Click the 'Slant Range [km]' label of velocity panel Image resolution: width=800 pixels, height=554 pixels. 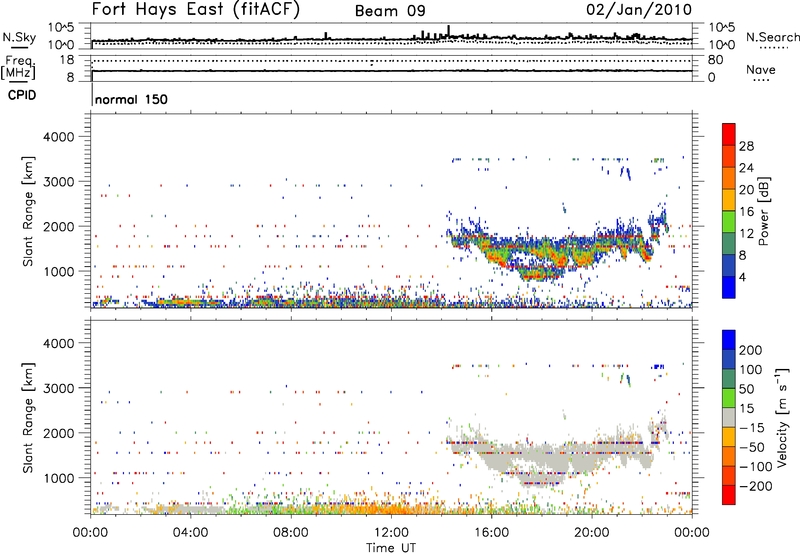pyautogui.click(x=28, y=418)
